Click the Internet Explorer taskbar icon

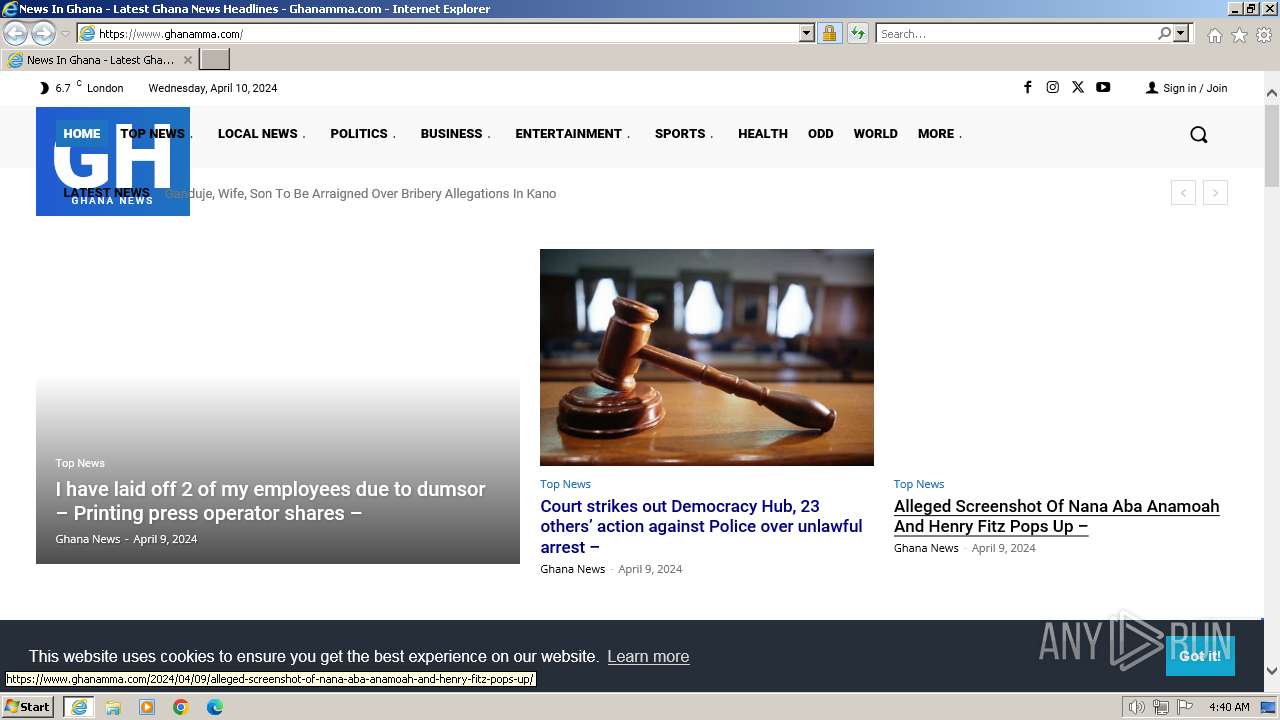pyautogui.click(x=79, y=707)
